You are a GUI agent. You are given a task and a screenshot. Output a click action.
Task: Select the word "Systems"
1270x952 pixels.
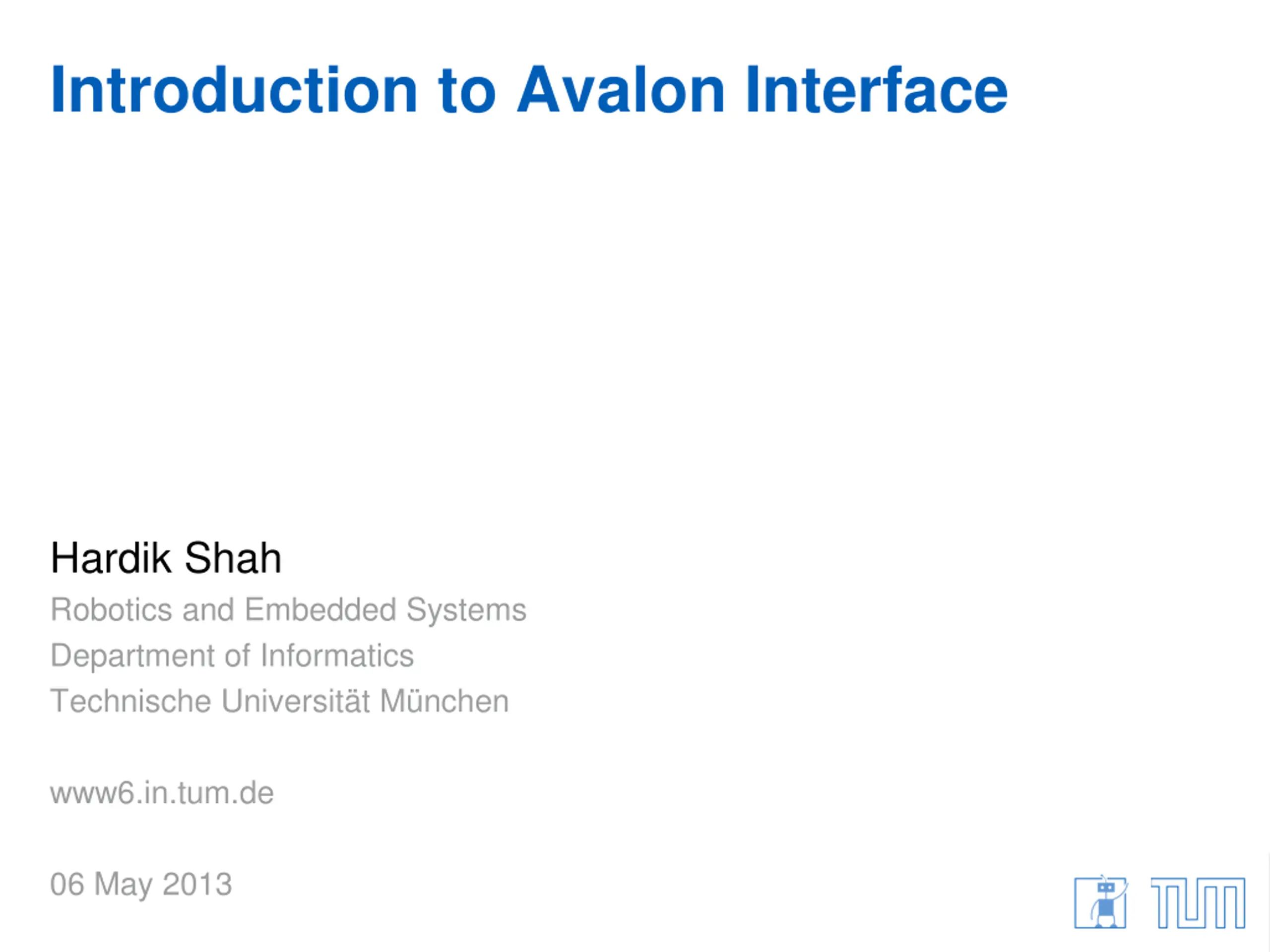tap(467, 610)
